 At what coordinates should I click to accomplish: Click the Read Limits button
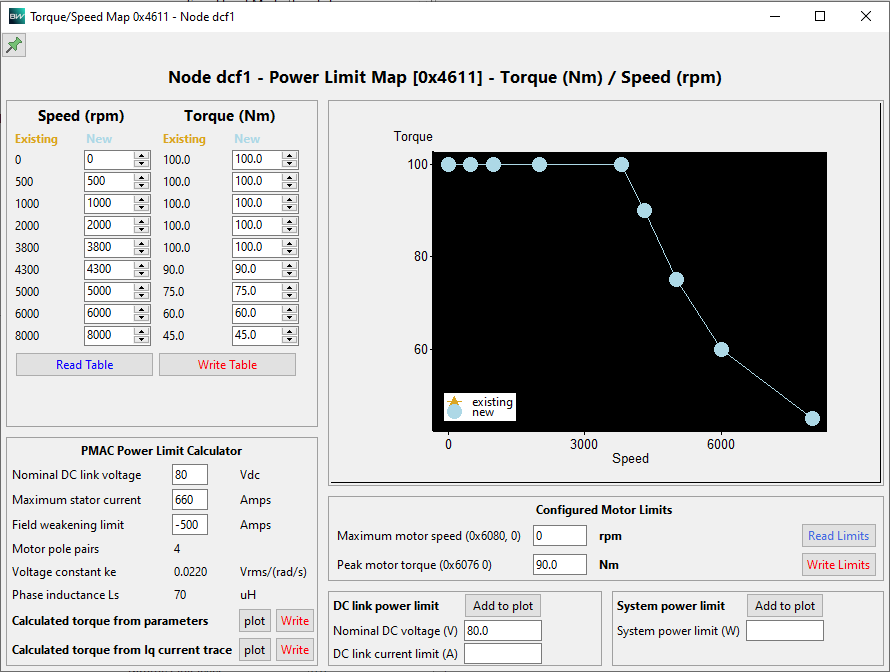click(x=838, y=536)
